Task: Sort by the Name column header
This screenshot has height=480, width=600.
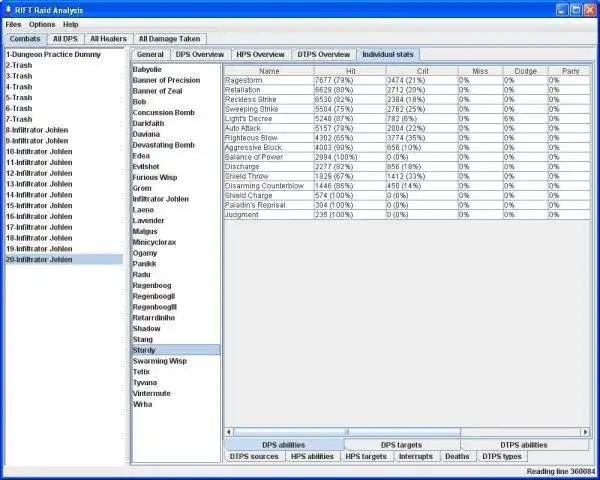Action: point(269,71)
